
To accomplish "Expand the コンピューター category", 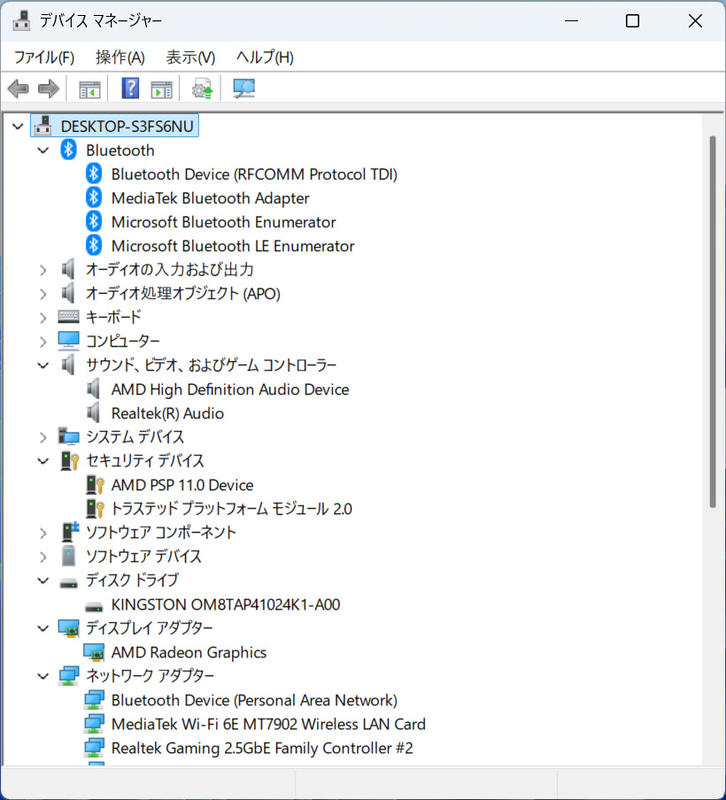I will [43, 341].
